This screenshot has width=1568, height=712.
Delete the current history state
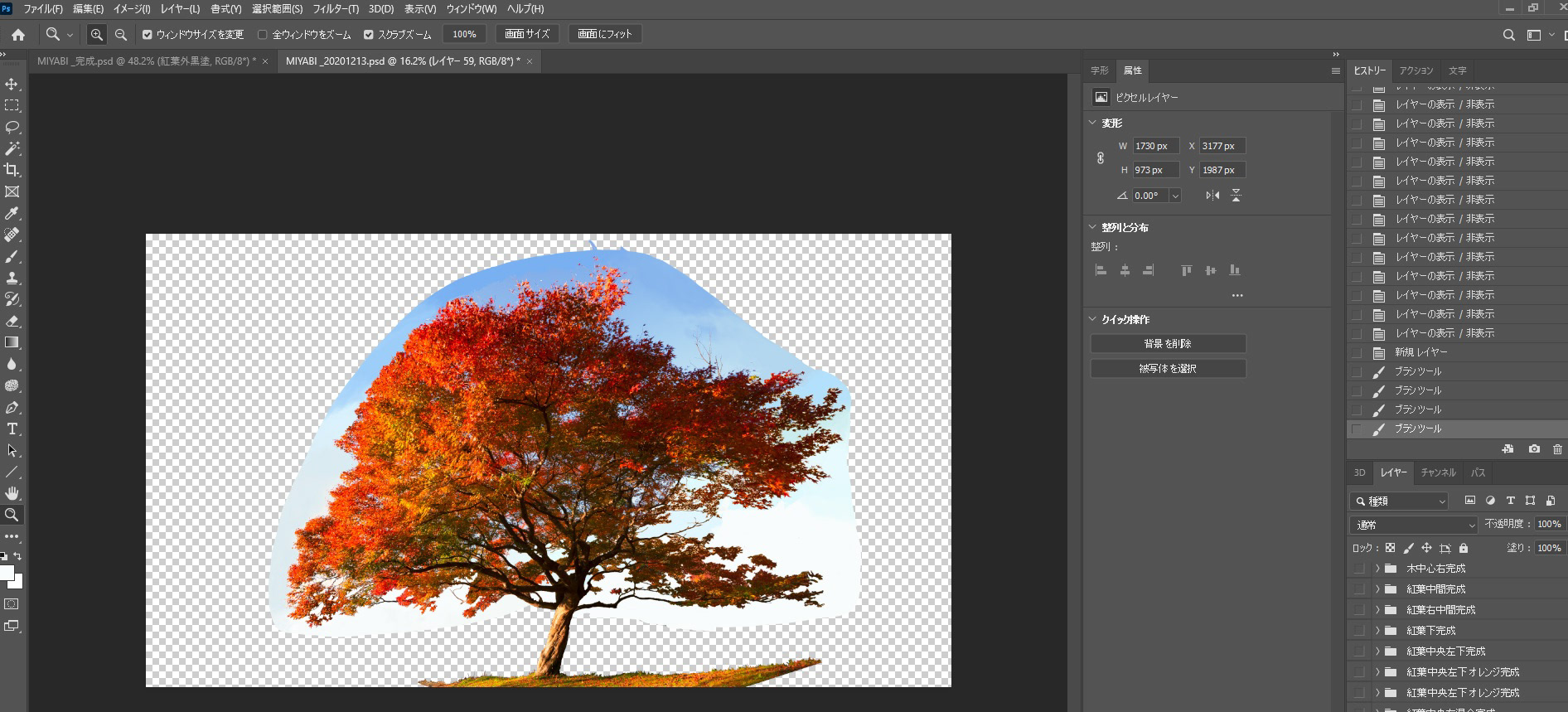[1557, 449]
